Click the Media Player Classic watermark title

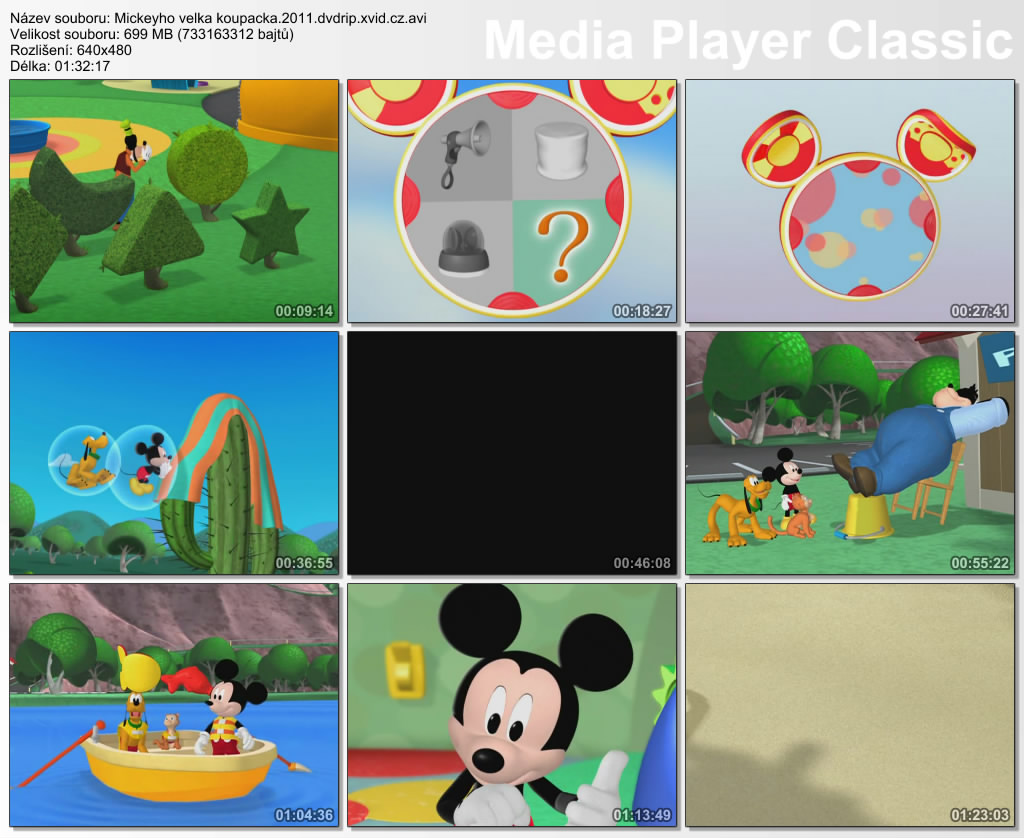(748, 40)
